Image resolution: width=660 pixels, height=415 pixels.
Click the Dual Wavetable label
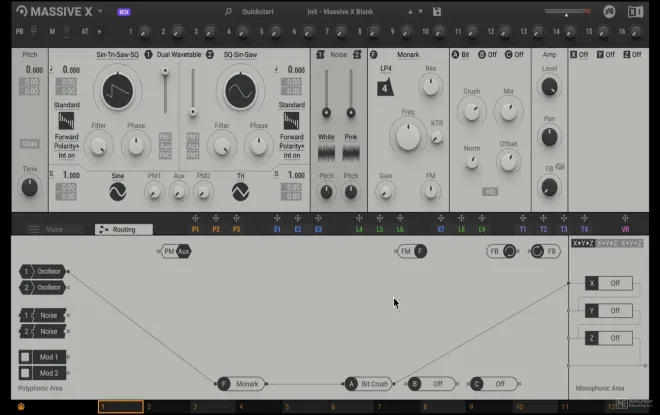[179, 55]
